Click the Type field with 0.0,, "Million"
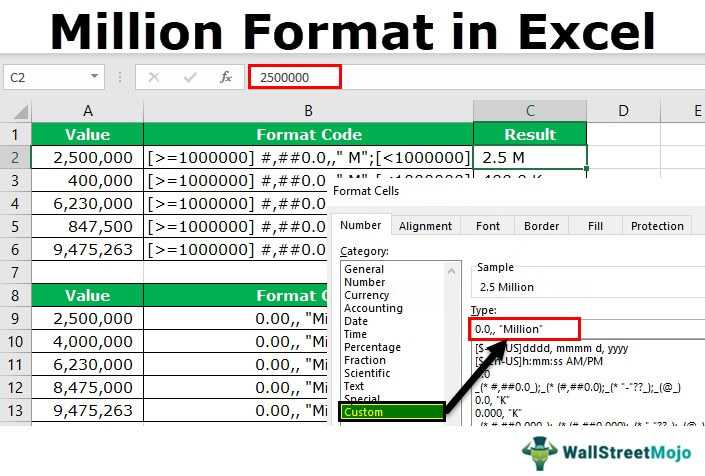 point(524,329)
